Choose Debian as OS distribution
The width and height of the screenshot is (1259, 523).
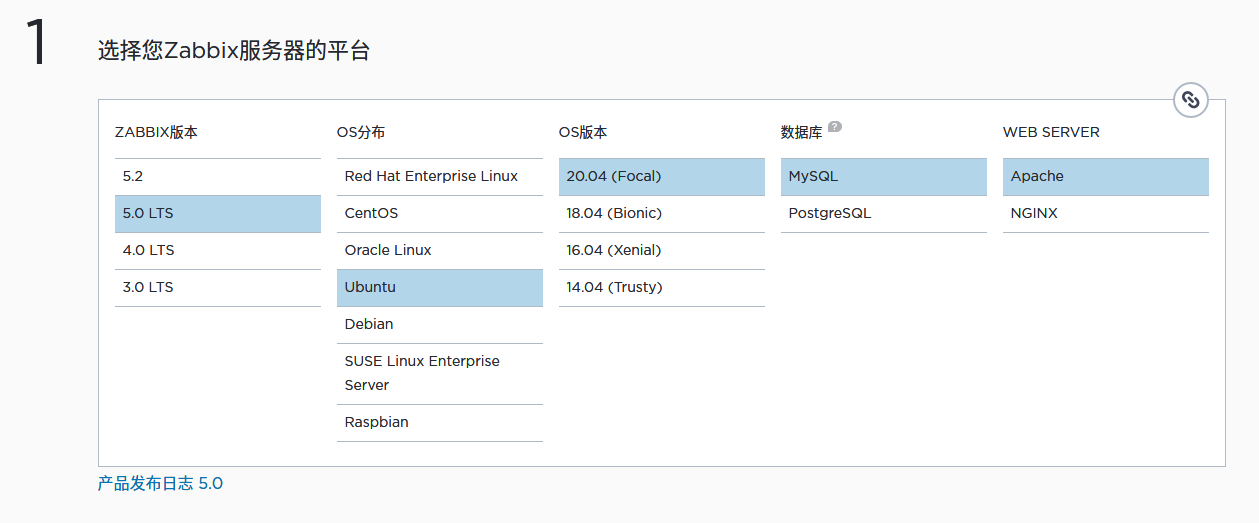click(x=440, y=324)
